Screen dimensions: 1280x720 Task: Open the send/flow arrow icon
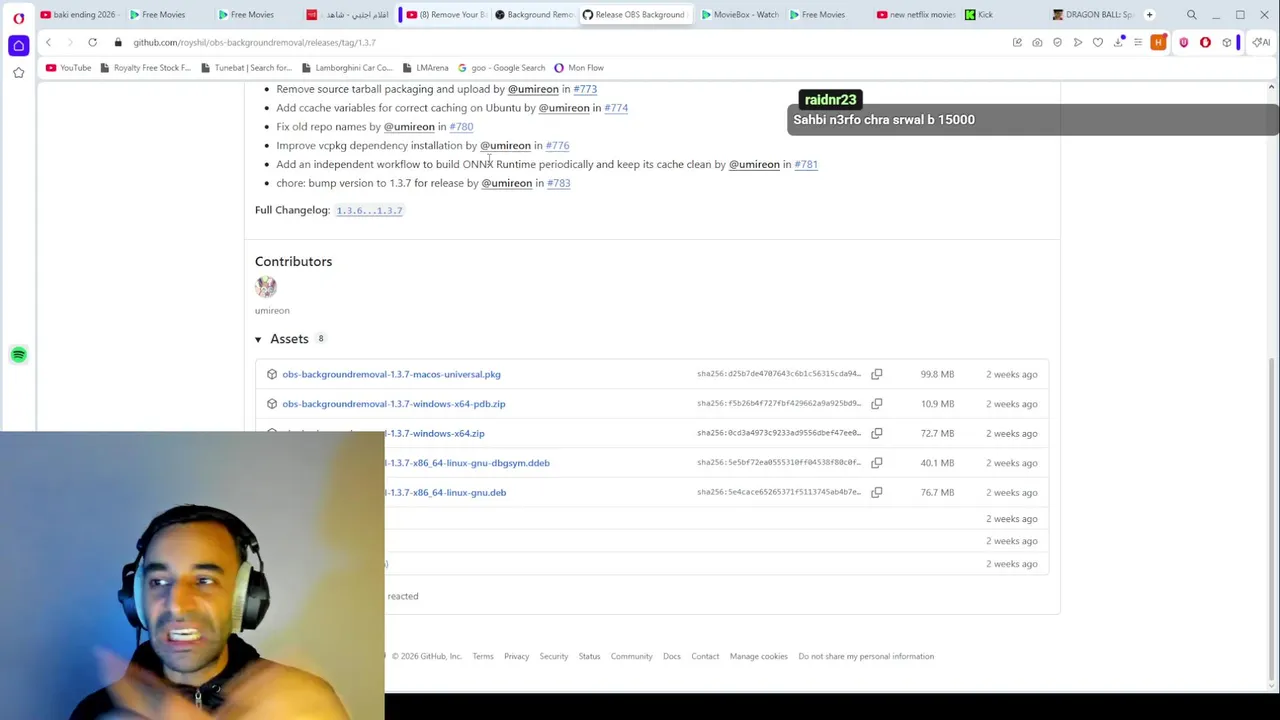coord(1077,42)
